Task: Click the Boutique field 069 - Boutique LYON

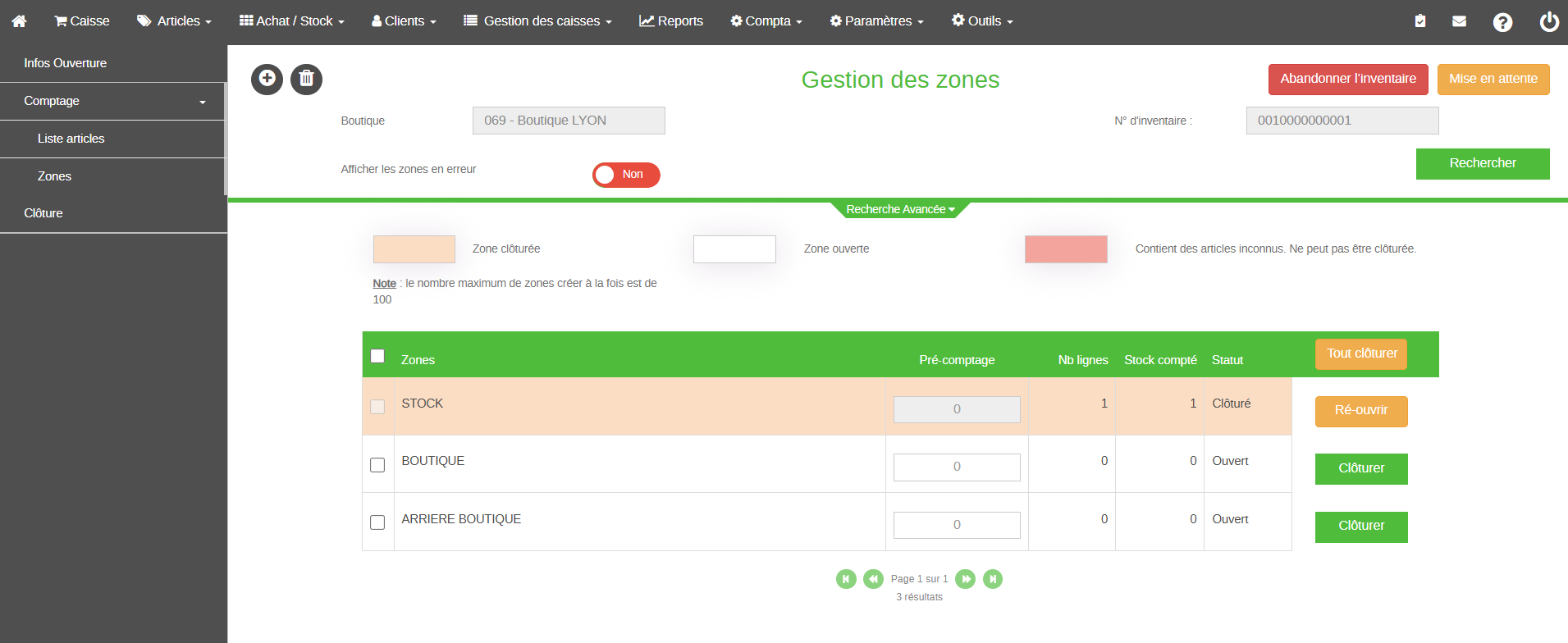Action: click(x=569, y=121)
